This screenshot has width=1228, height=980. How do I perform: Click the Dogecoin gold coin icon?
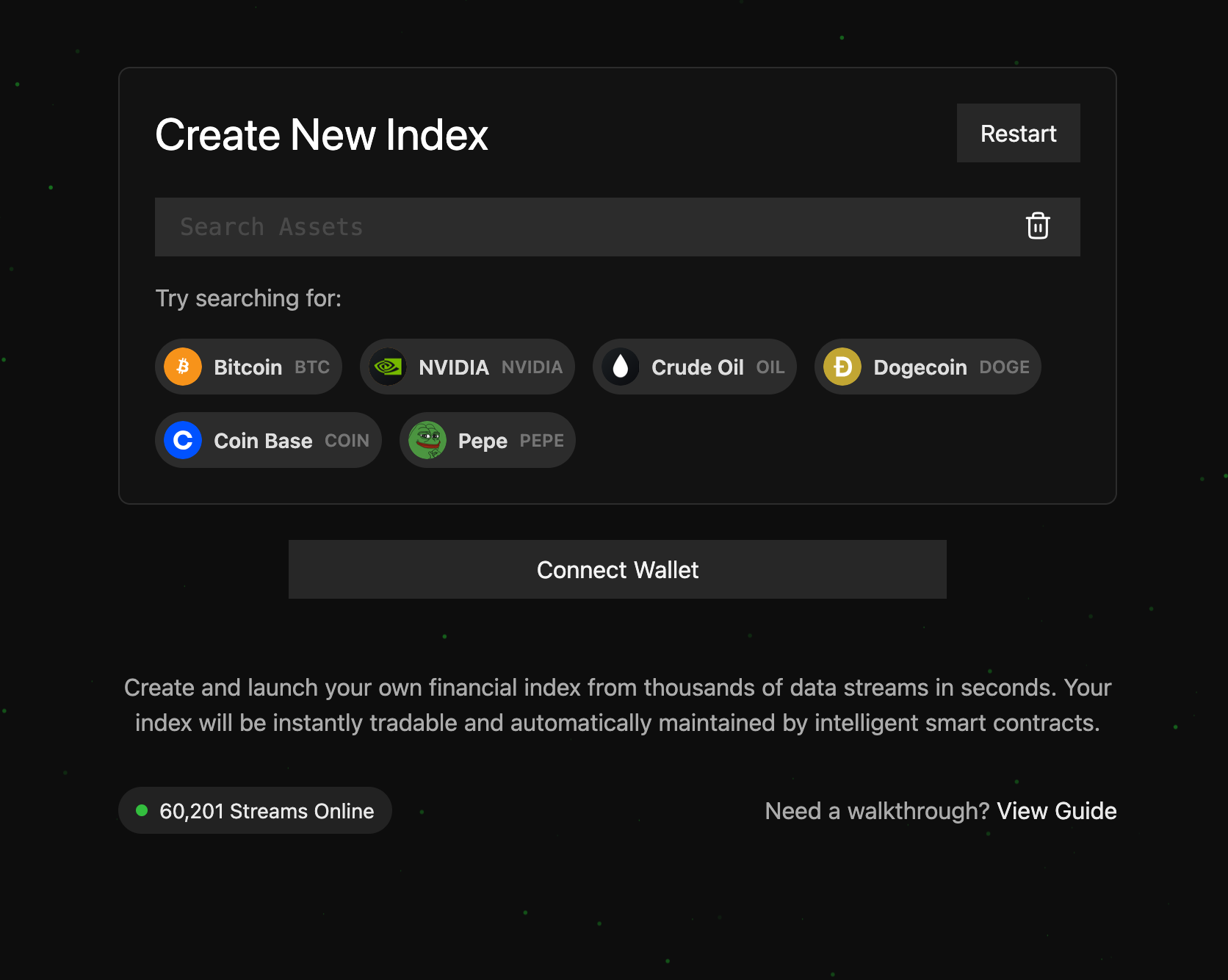[x=842, y=367]
